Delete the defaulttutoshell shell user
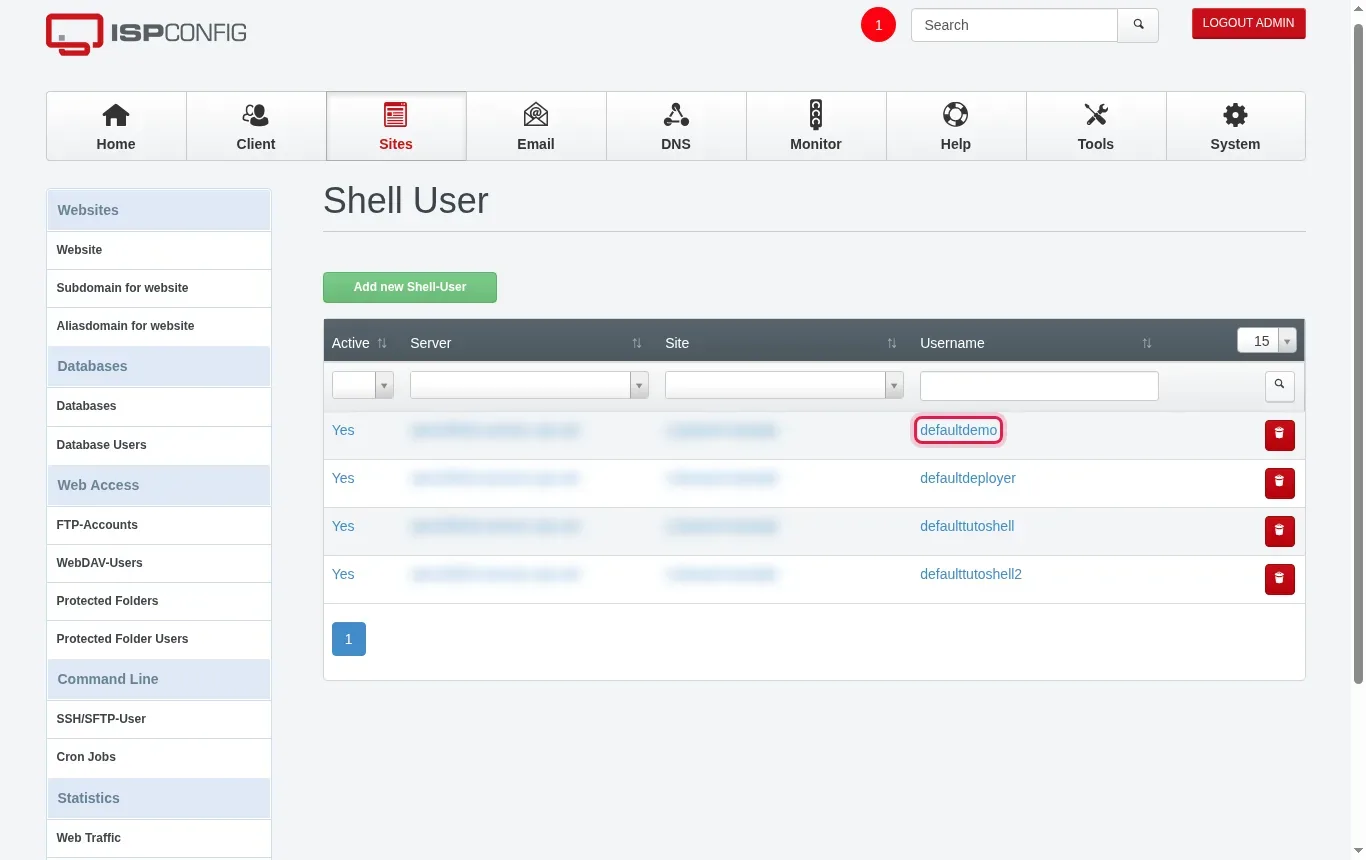This screenshot has width=1366, height=860. pyautogui.click(x=1280, y=531)
